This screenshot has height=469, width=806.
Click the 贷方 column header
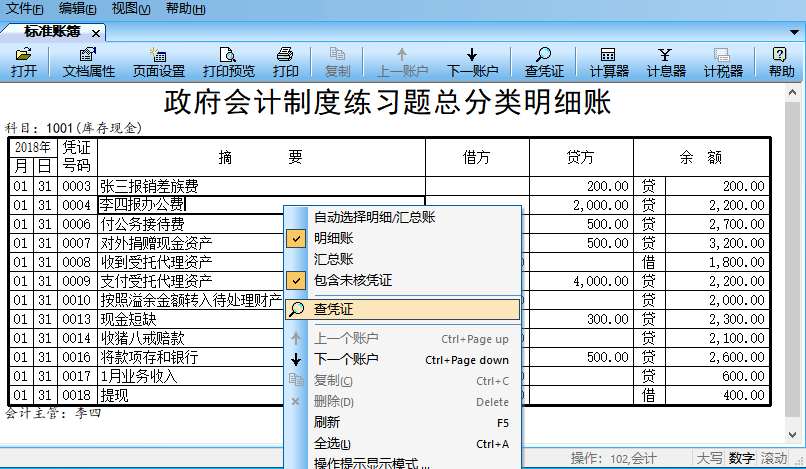point(580,157)
